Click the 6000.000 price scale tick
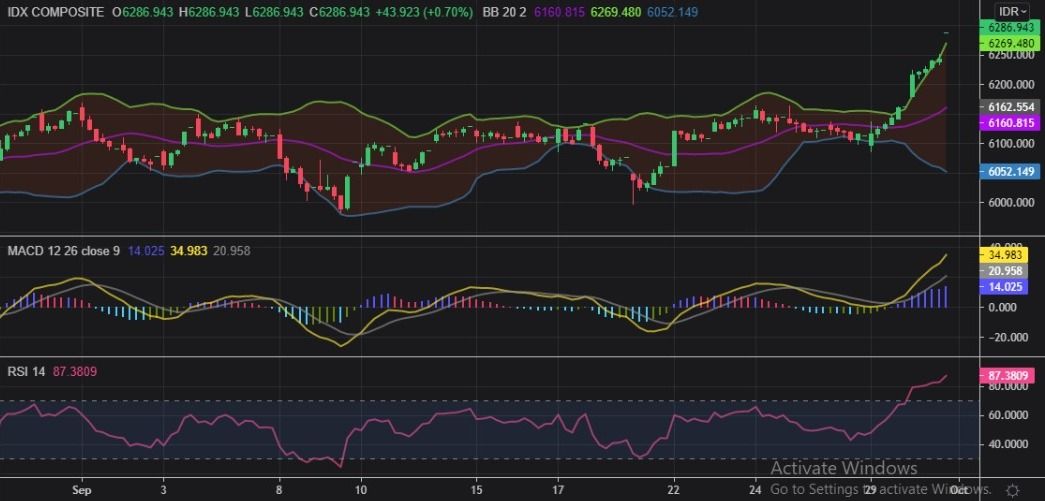The height and width of the screenshot is (501, 1045). pyautogui.click(x=1011, y=203)
